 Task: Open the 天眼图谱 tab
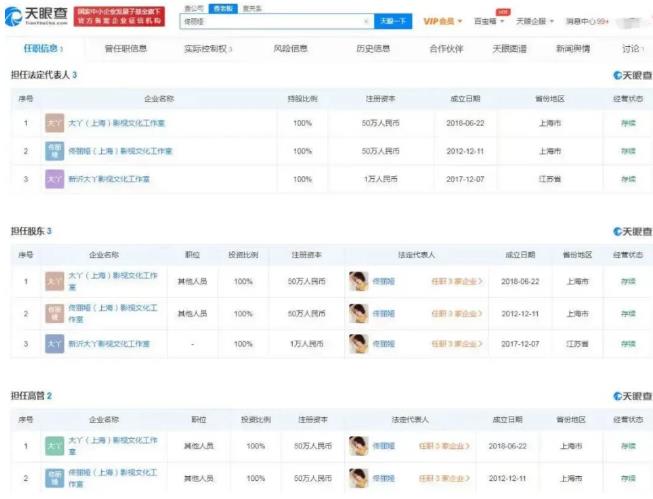coord(509,49)
